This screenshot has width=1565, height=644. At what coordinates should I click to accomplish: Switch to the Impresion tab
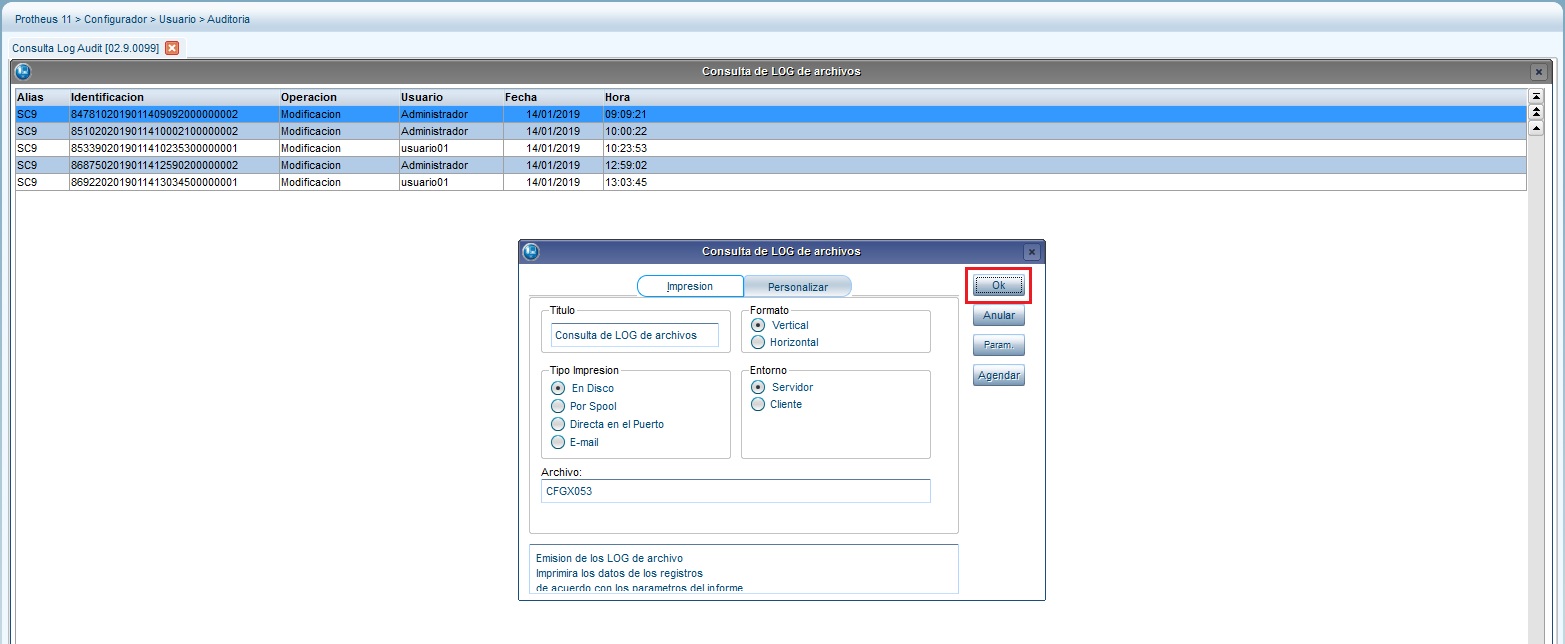pyautogui.click(x=690, y=286)
